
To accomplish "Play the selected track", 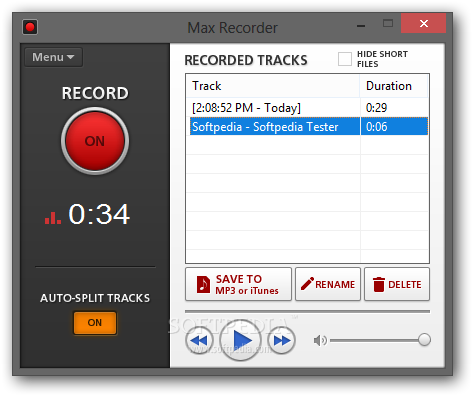I will (240, 340).
